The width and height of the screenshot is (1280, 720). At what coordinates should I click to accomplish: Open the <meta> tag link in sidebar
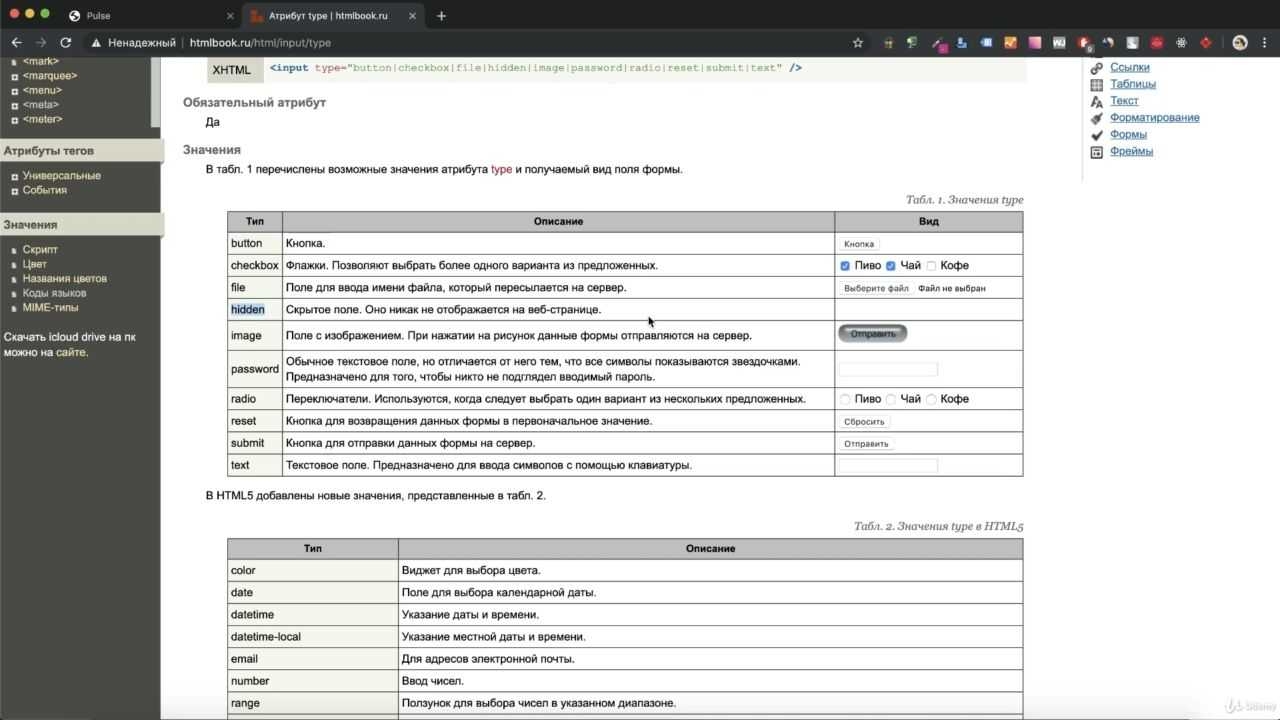(41, 105)
